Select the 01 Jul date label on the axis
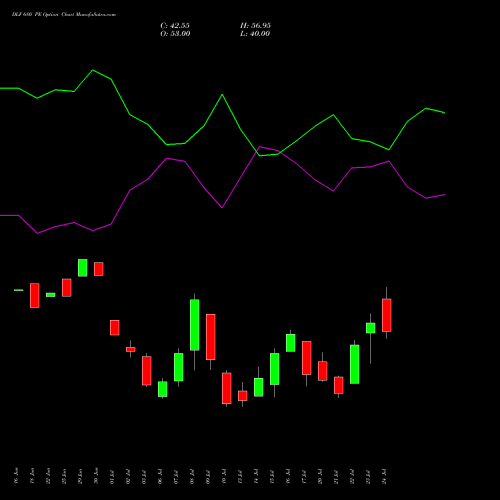Viewport: 500px width, 500px height. [112, 477]
